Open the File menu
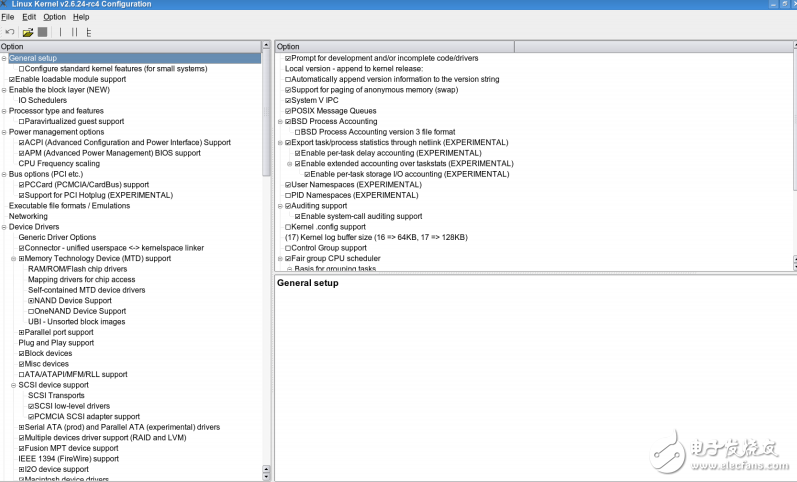 [8, 17]
